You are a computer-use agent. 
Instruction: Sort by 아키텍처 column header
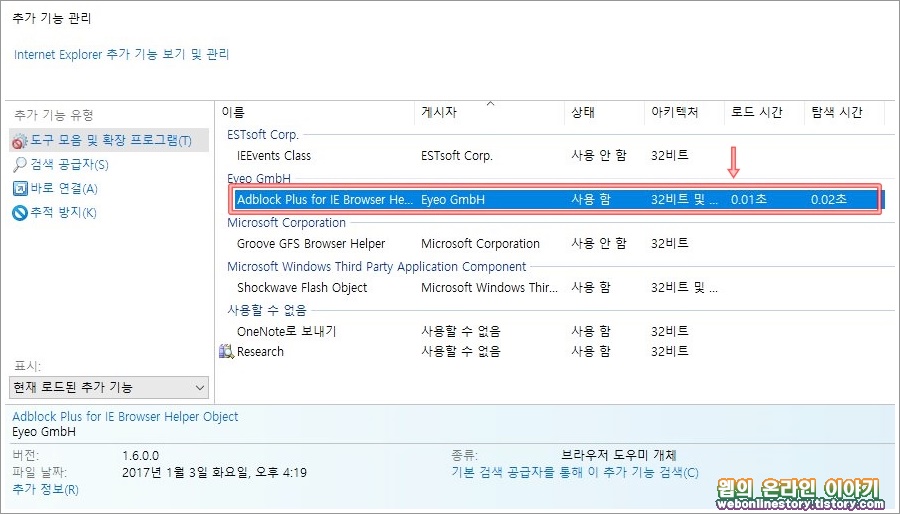[x=685, y=112]
